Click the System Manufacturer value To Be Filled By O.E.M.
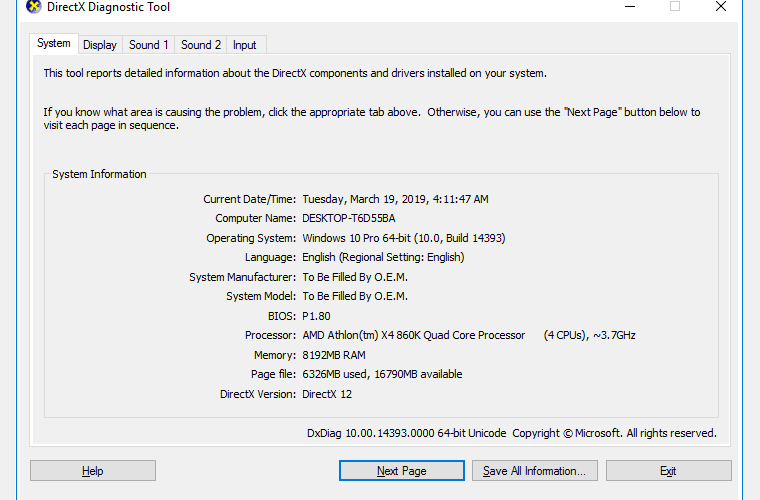The width and height of the screenshot is (760, 500). point(355,277)
